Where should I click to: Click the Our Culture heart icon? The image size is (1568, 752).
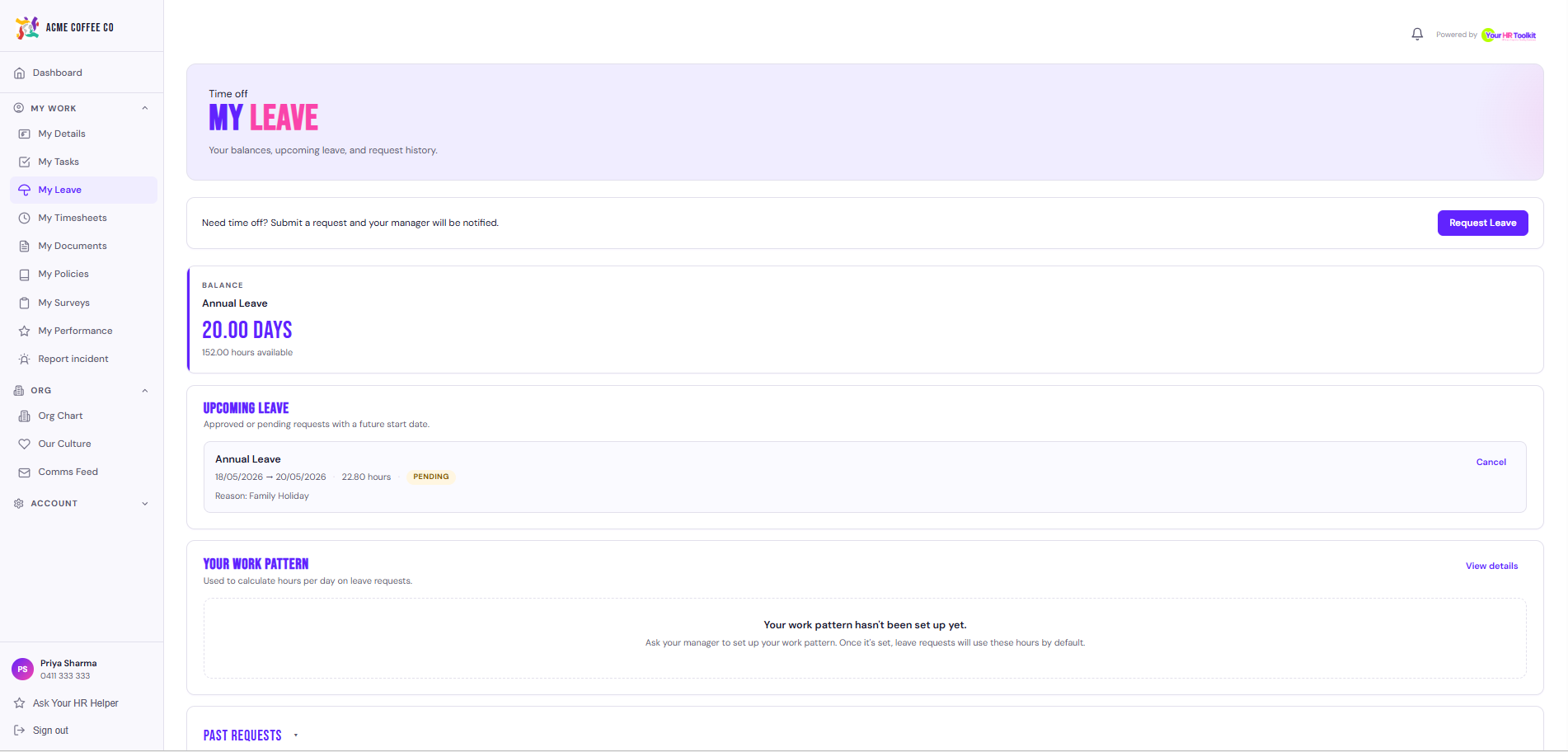(25, 444)
